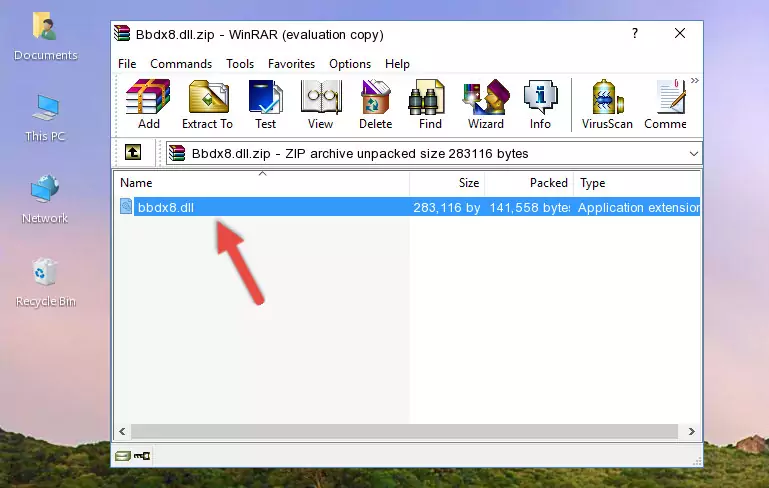This screenshot has width=769, height=488.
Task: Click the WinRAR title bar icon
Action: pyautogui.click(x=122, y=33)
